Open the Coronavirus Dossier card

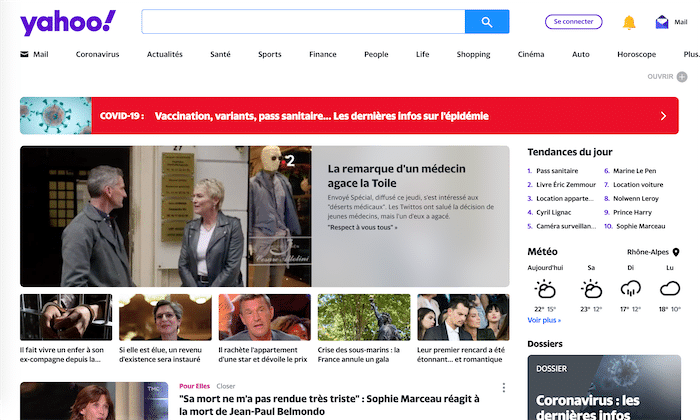tap(604, 387)
